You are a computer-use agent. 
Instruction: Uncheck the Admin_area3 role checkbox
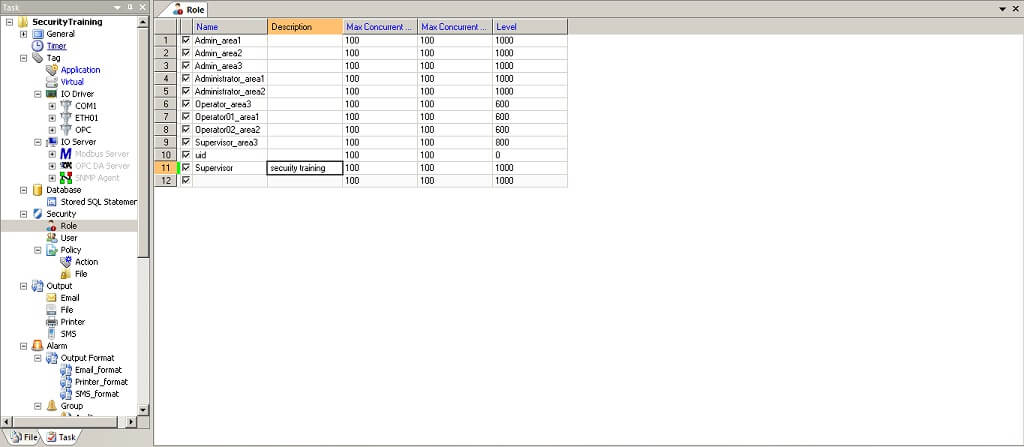186,65
